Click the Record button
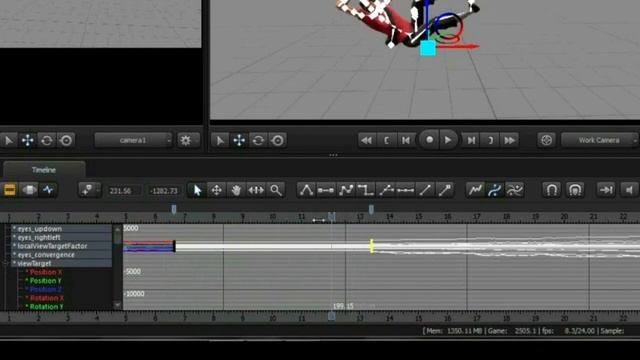Image resolution: width=640 pixels, height=360 pixels. [x=429, y=140]
